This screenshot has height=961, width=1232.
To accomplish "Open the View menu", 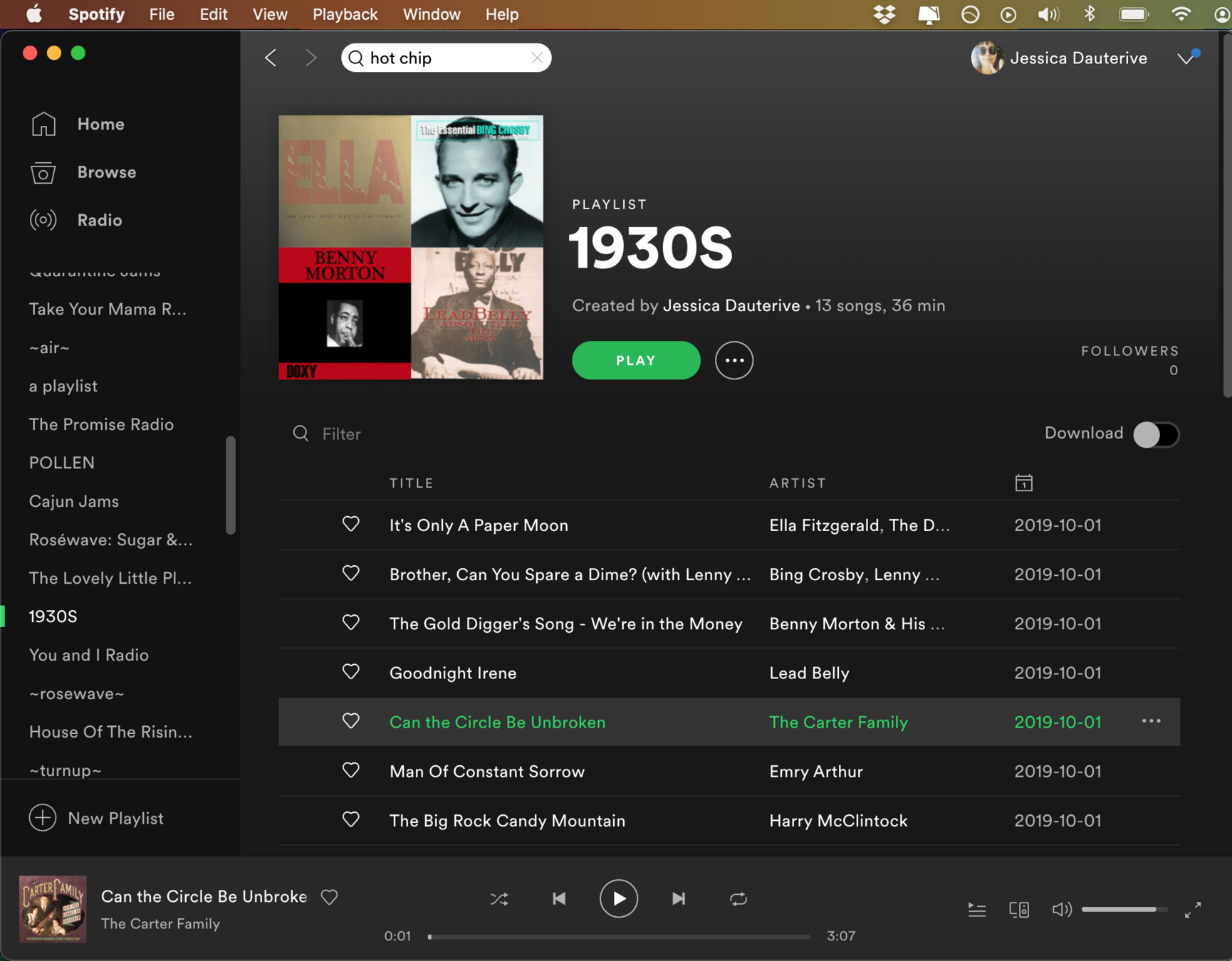I will tap(270, 14).
